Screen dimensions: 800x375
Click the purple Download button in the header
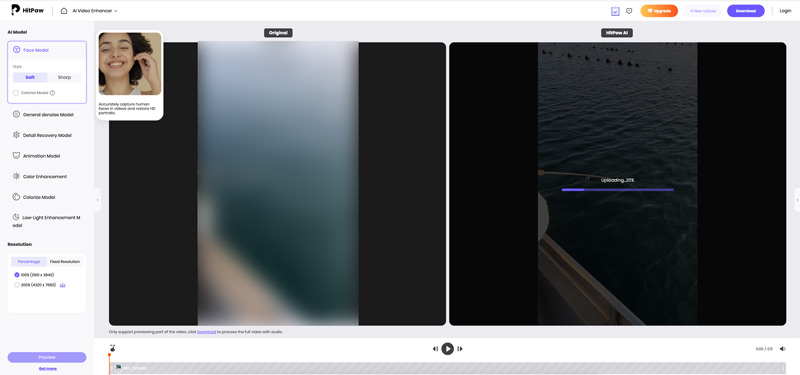[745, 11]
